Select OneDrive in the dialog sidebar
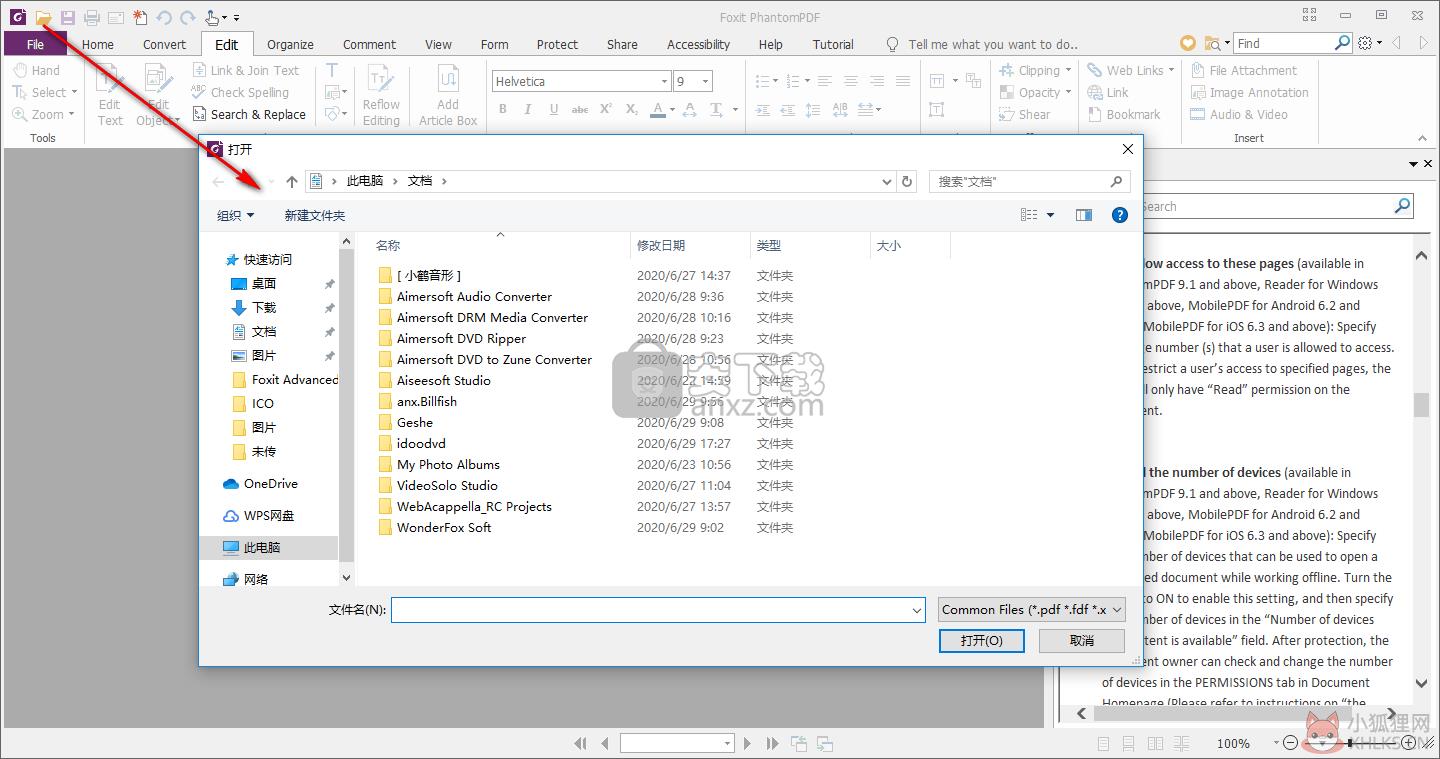Image resolution: width=1440 pixels, height=759 pixels. point(260,483)
